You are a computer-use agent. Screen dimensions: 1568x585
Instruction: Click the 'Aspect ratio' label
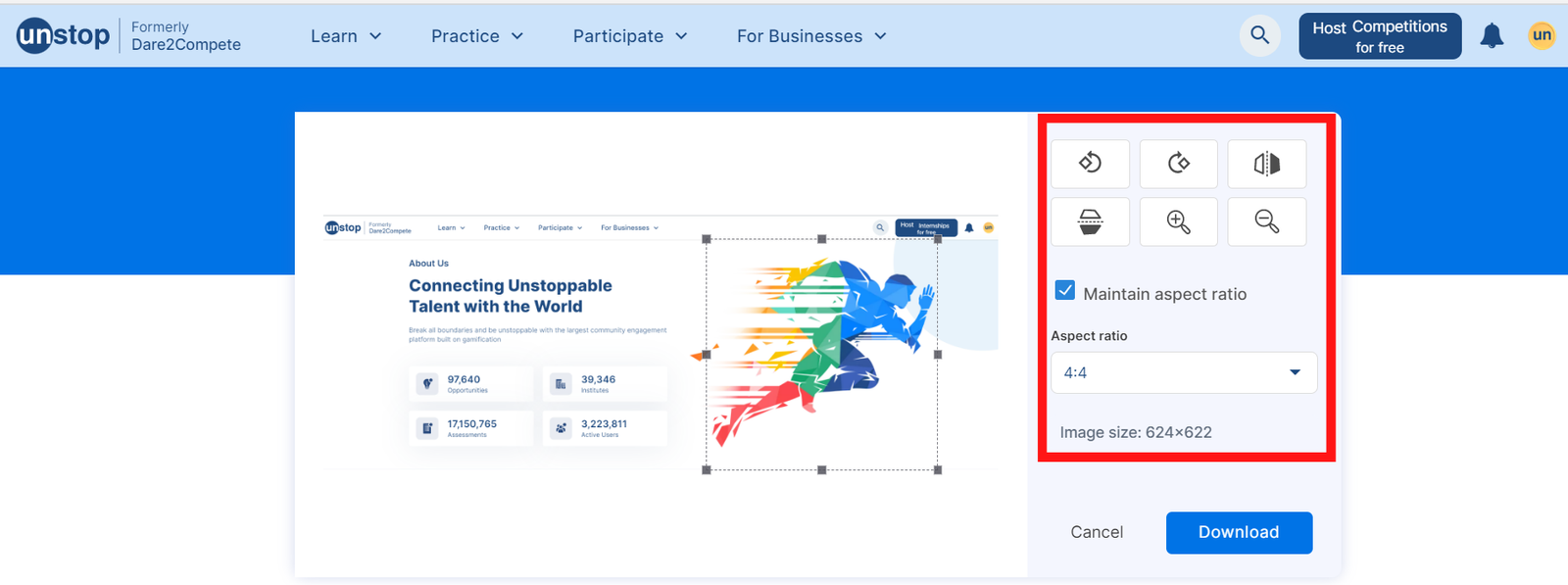[1089, 336]
